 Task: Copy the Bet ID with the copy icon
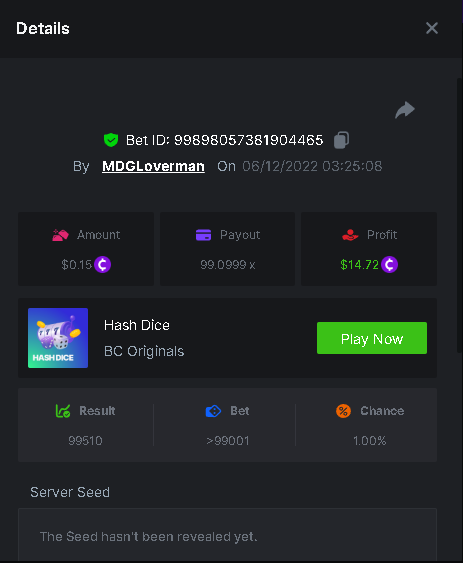[x=341, y=140]
